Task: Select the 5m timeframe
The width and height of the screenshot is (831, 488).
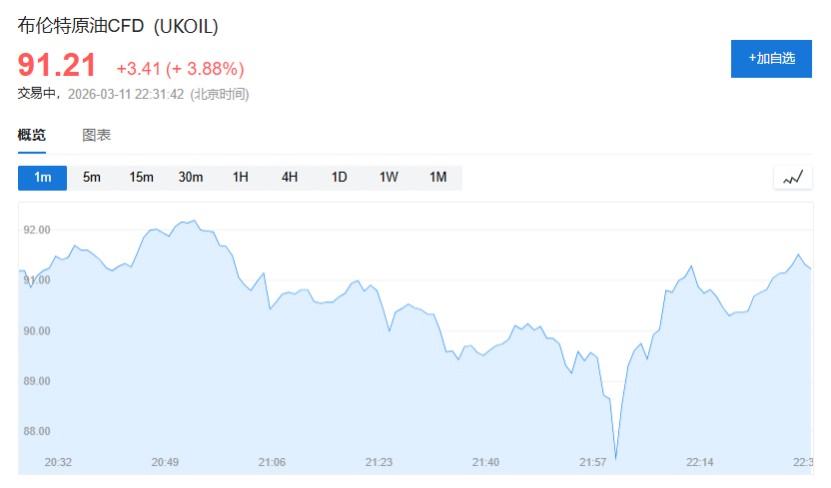Action: pyautogui.click(x=92, y=178)
